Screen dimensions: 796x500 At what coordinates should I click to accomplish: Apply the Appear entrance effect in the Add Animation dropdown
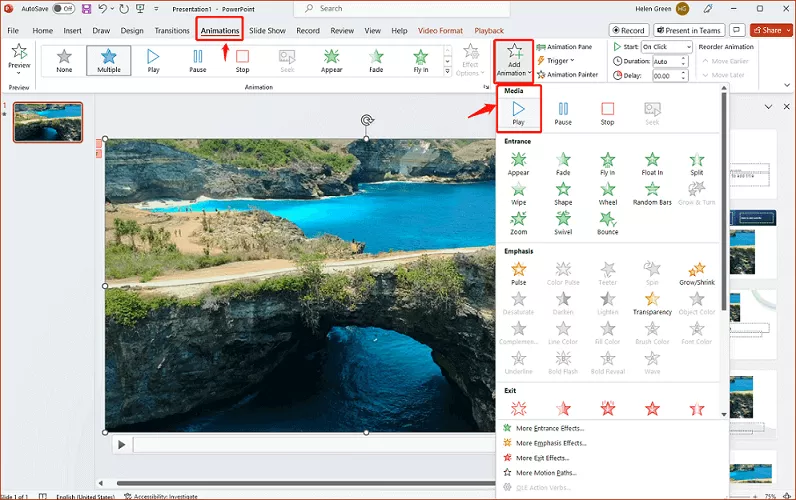point(518,164)
